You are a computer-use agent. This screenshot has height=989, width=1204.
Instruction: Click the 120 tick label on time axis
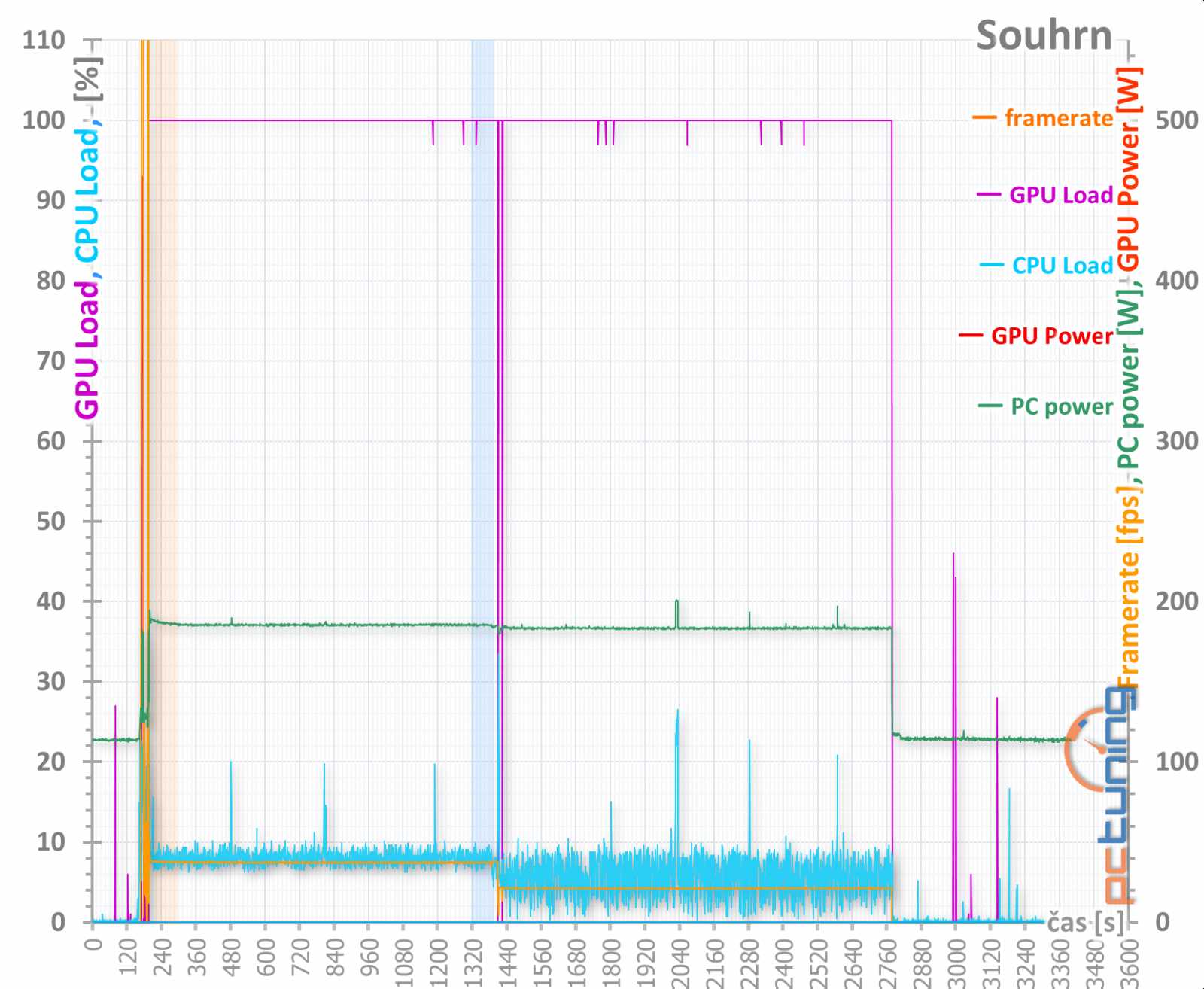pos(127,957)
